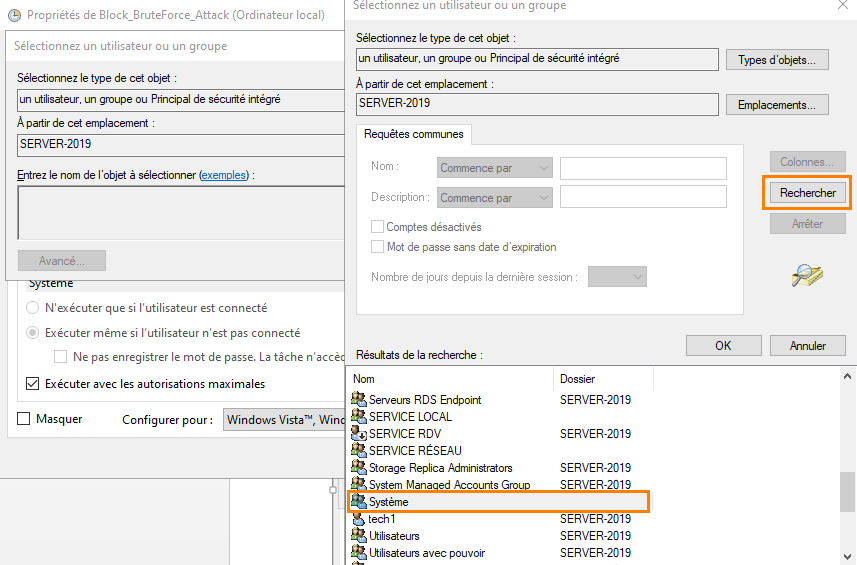857x565 pixels.
Task: Click the Serveurs RDS Endpoint group icon
Action: [x=360, y=400]
